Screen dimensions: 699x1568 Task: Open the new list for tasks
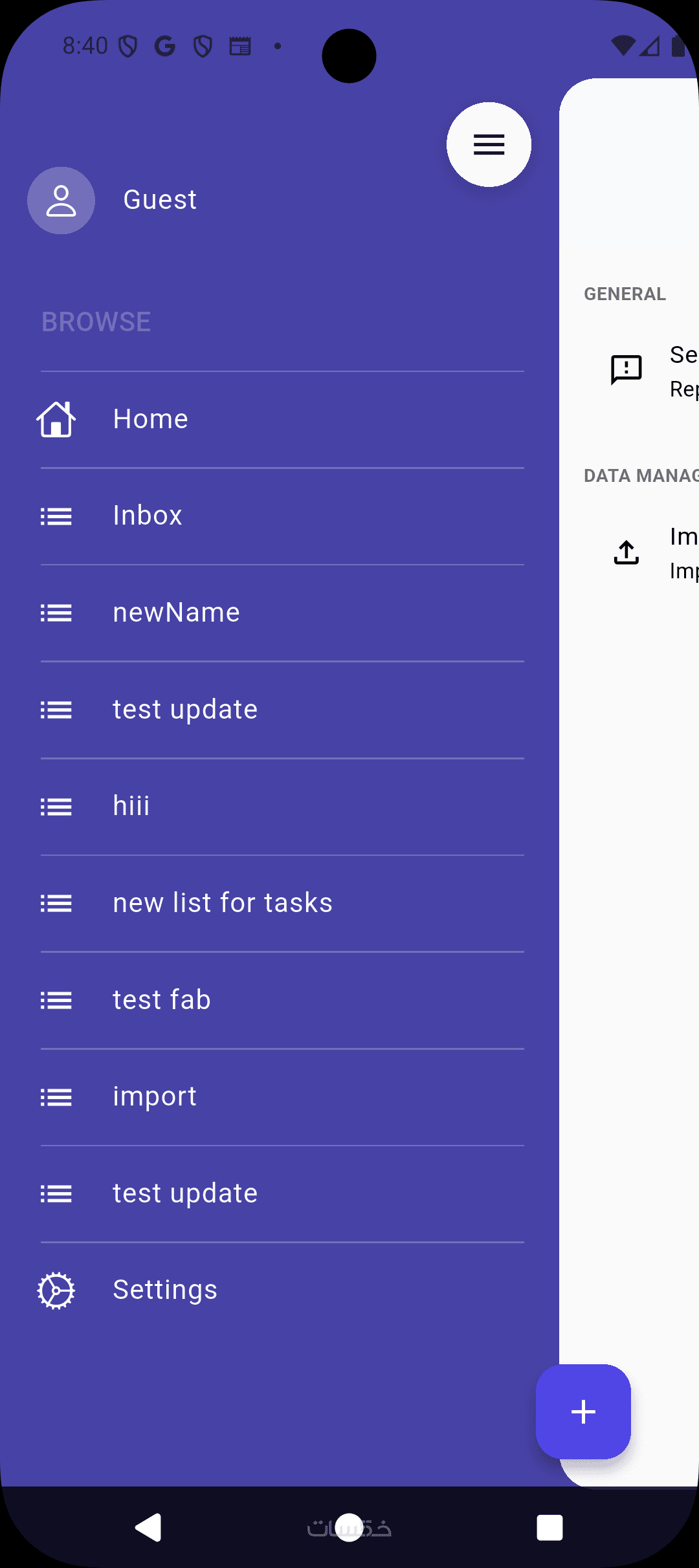point(223,903)
